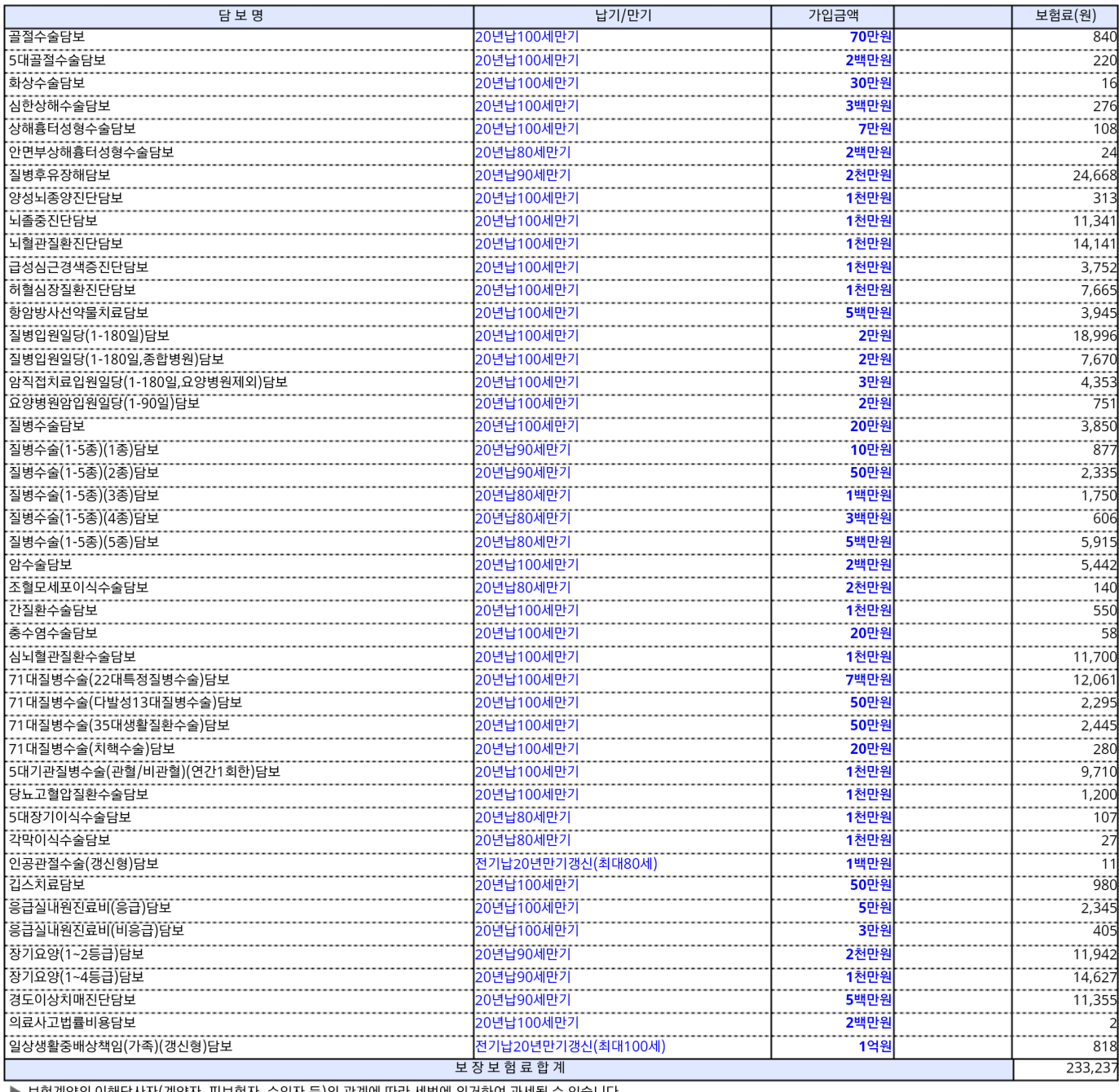Click 질병후유장해담보 coverage name
The height and width of the screenshot is (1092, 1119).
[59, 175]
